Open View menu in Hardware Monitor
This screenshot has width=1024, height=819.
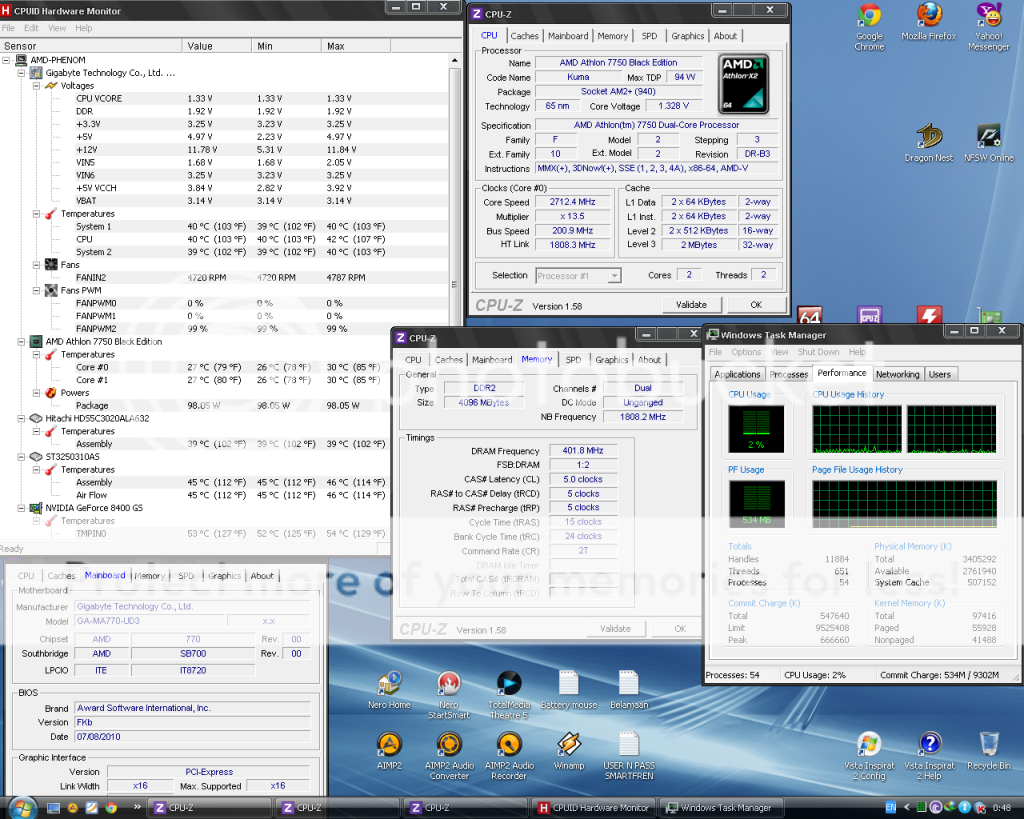tap(57, 28)
